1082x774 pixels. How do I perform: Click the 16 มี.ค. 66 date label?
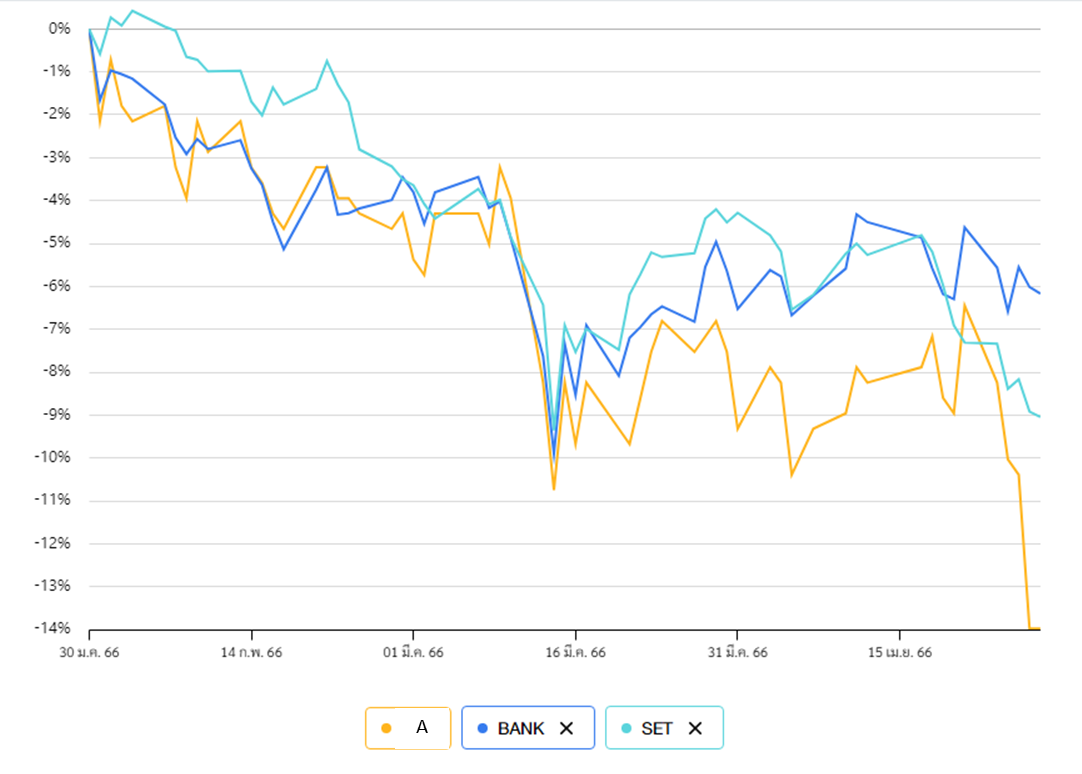(576, 653)
